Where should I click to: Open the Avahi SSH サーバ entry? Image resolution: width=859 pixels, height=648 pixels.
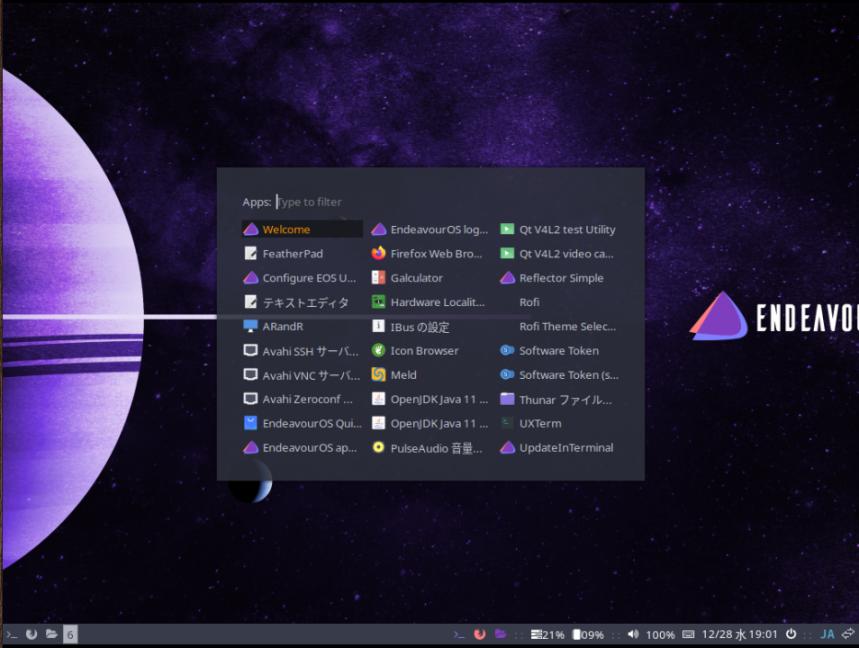click(302, 351)
